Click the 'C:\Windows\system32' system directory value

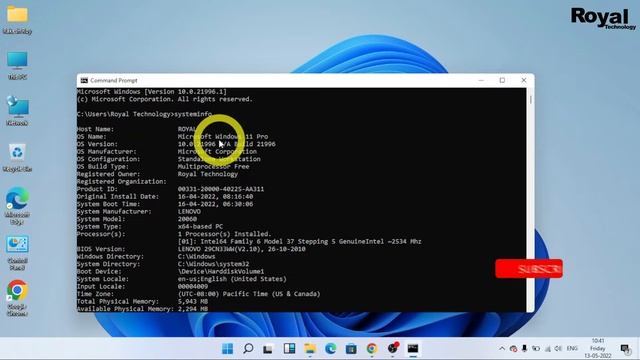coord(213,264)
